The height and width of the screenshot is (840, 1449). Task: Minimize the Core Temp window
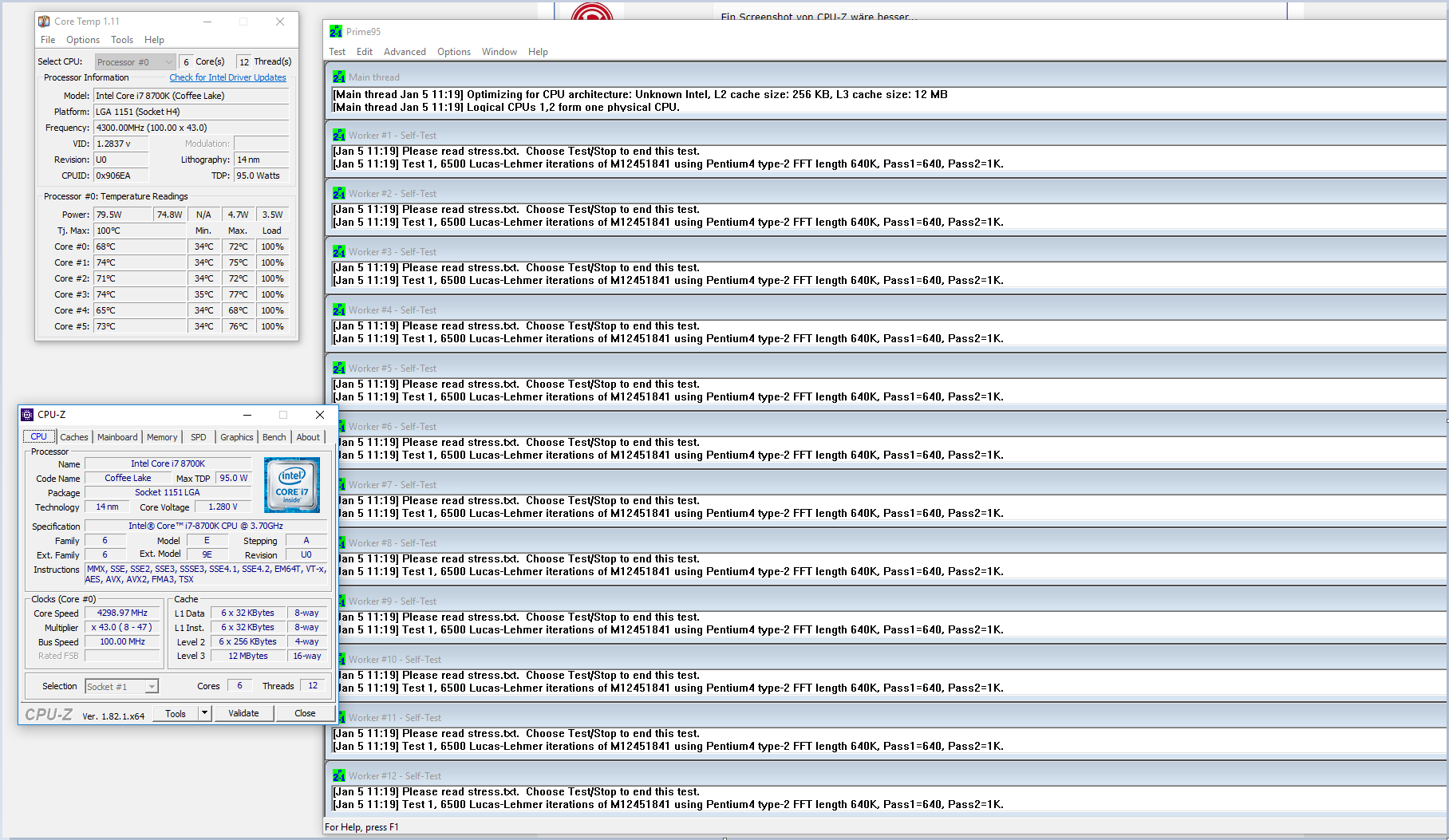point(207,22)
